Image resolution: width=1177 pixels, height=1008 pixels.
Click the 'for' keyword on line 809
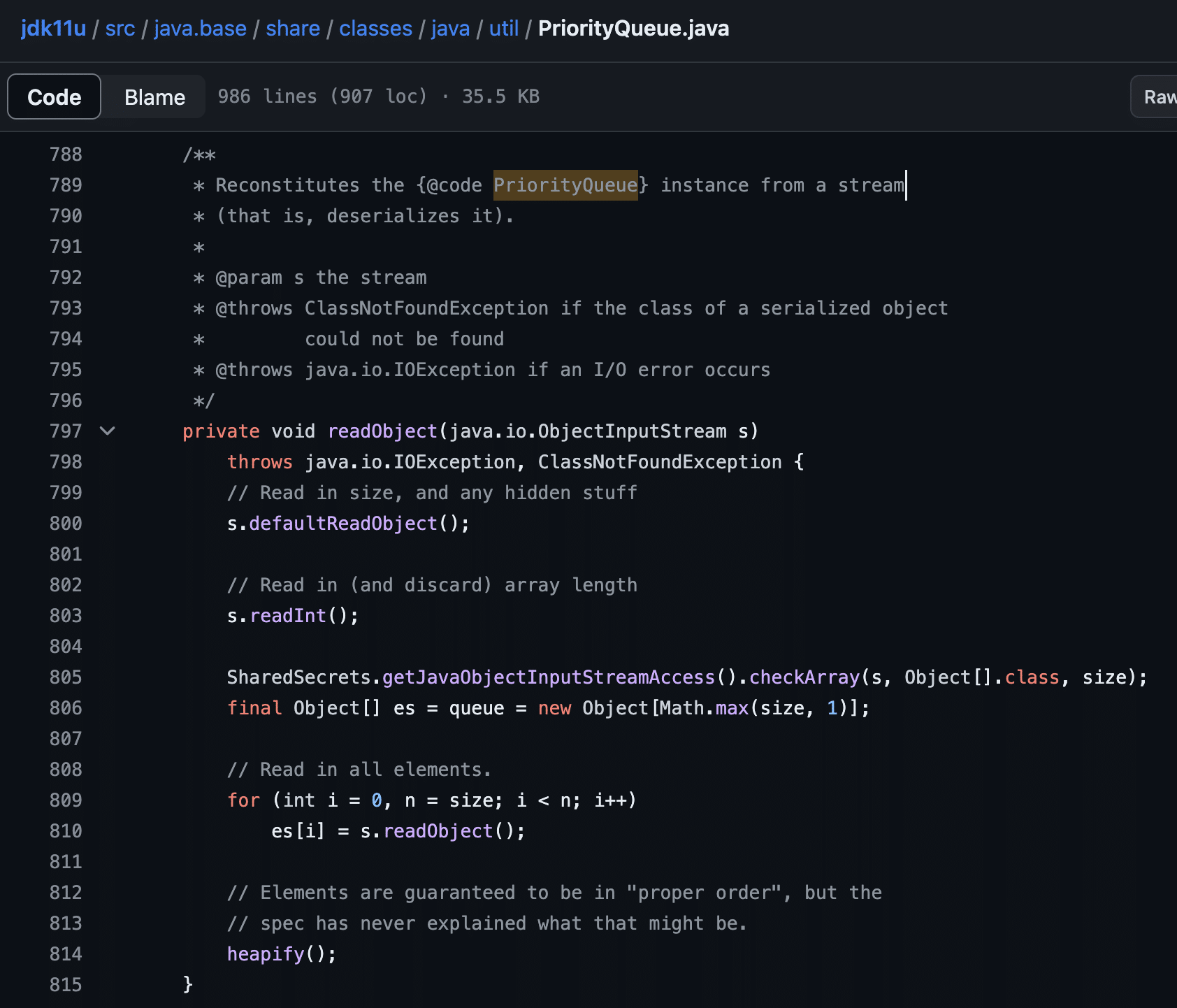[244, 800]
